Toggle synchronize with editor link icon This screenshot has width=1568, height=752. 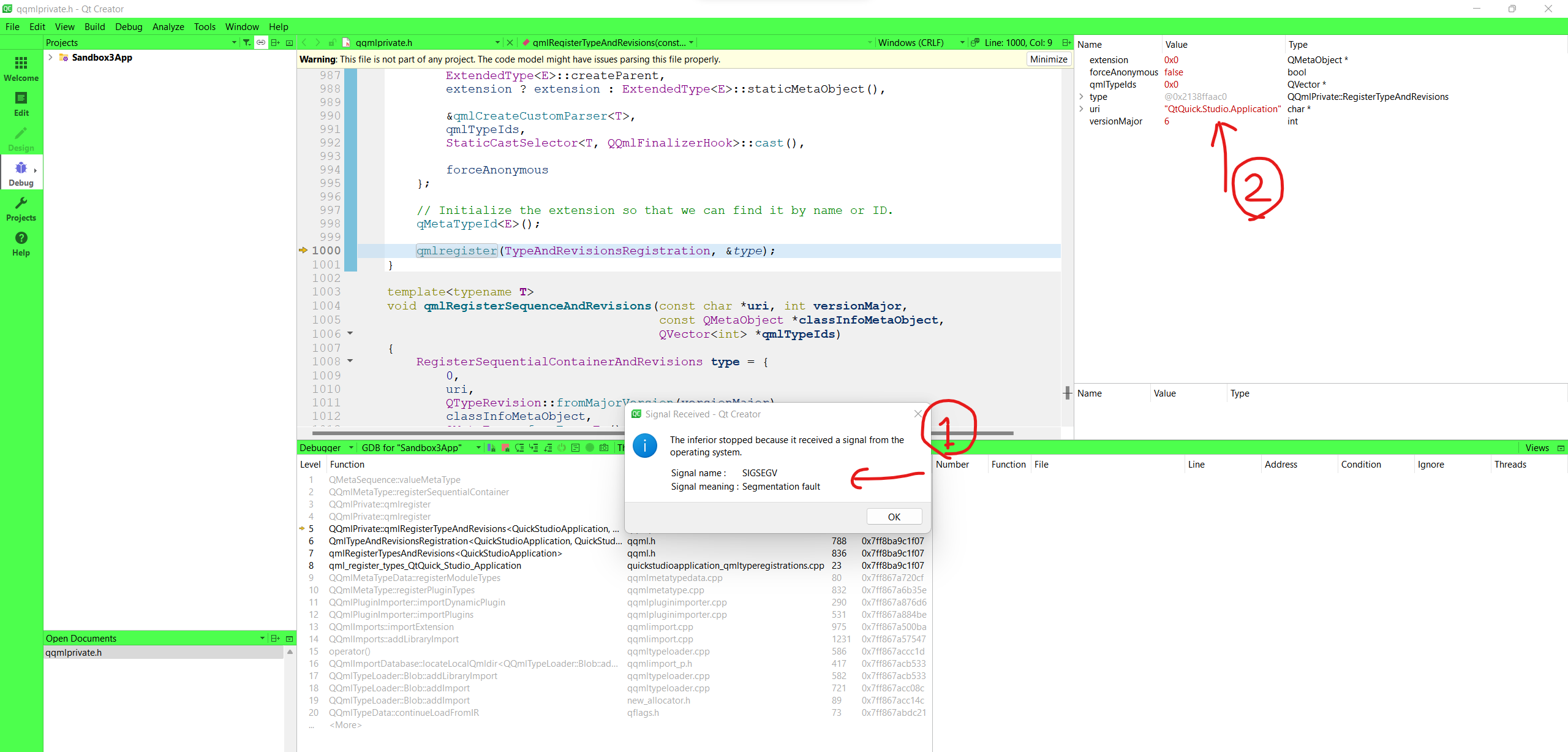pos(261,42)
